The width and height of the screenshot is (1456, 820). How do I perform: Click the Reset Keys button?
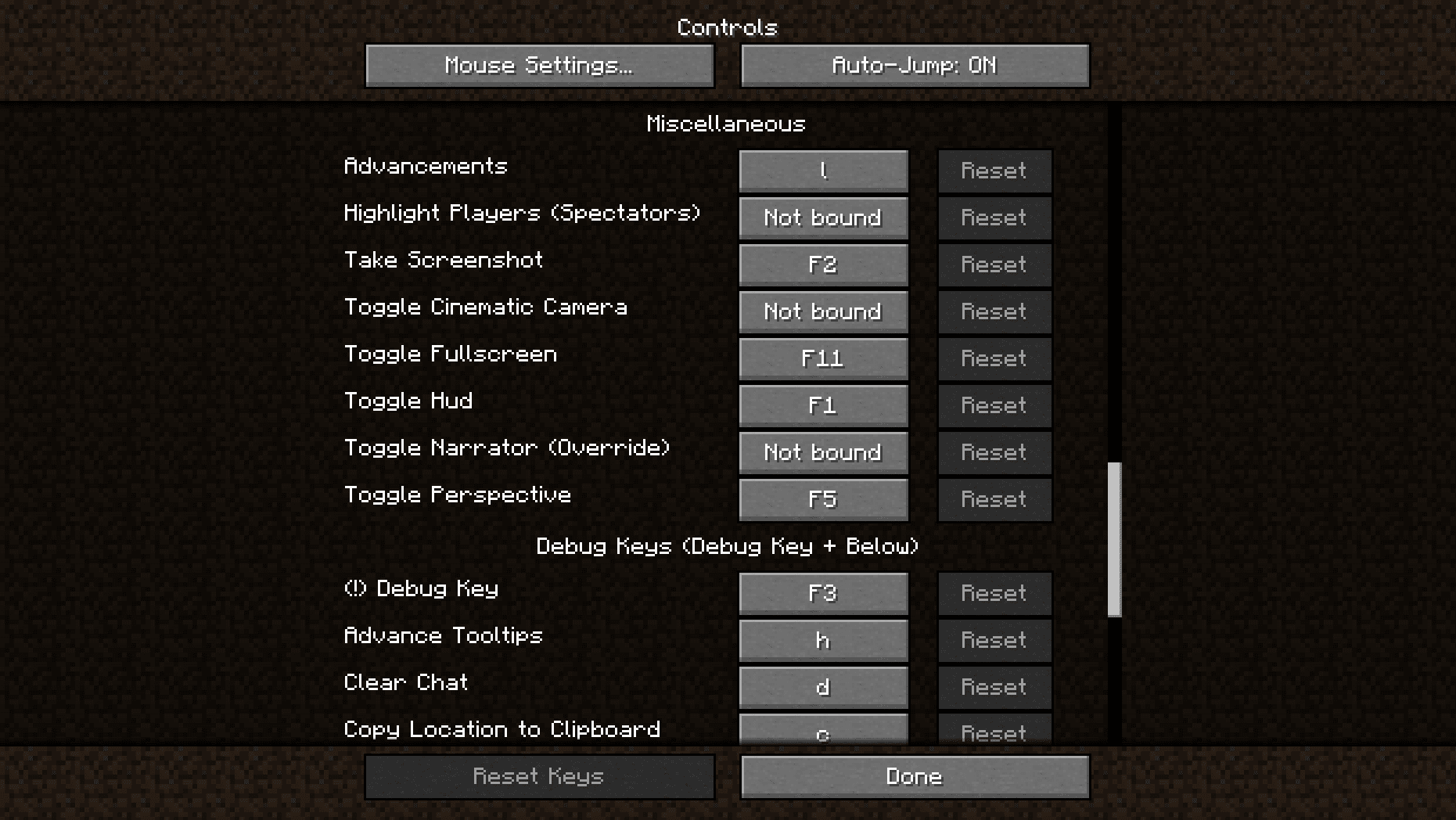point(540,777)
